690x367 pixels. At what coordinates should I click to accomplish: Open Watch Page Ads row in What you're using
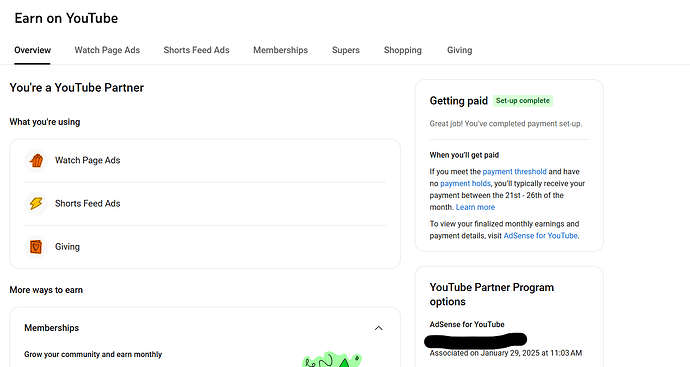tap(205, 160)
